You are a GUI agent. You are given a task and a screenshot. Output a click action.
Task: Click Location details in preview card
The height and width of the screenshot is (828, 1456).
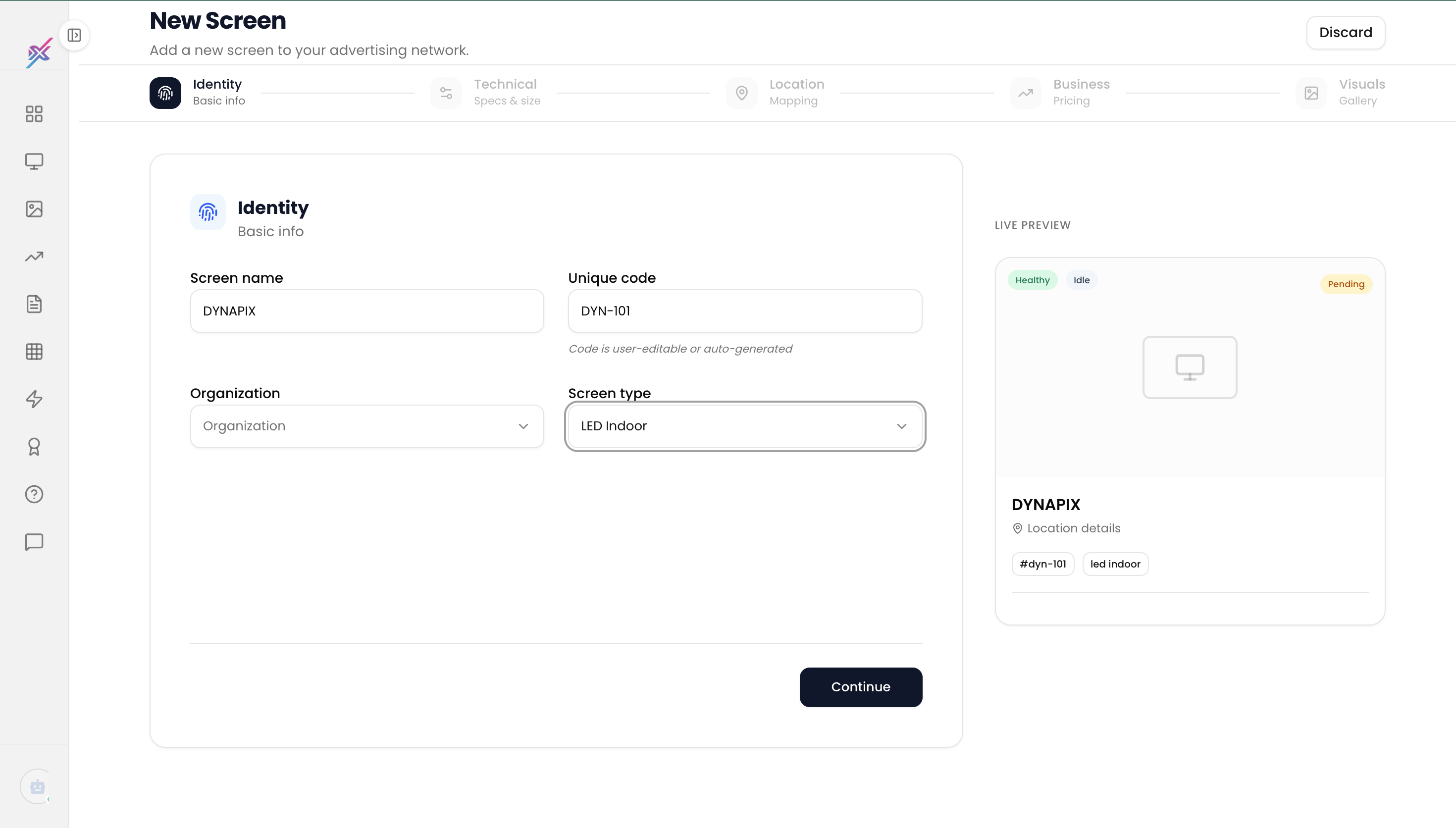point(1066,528)
